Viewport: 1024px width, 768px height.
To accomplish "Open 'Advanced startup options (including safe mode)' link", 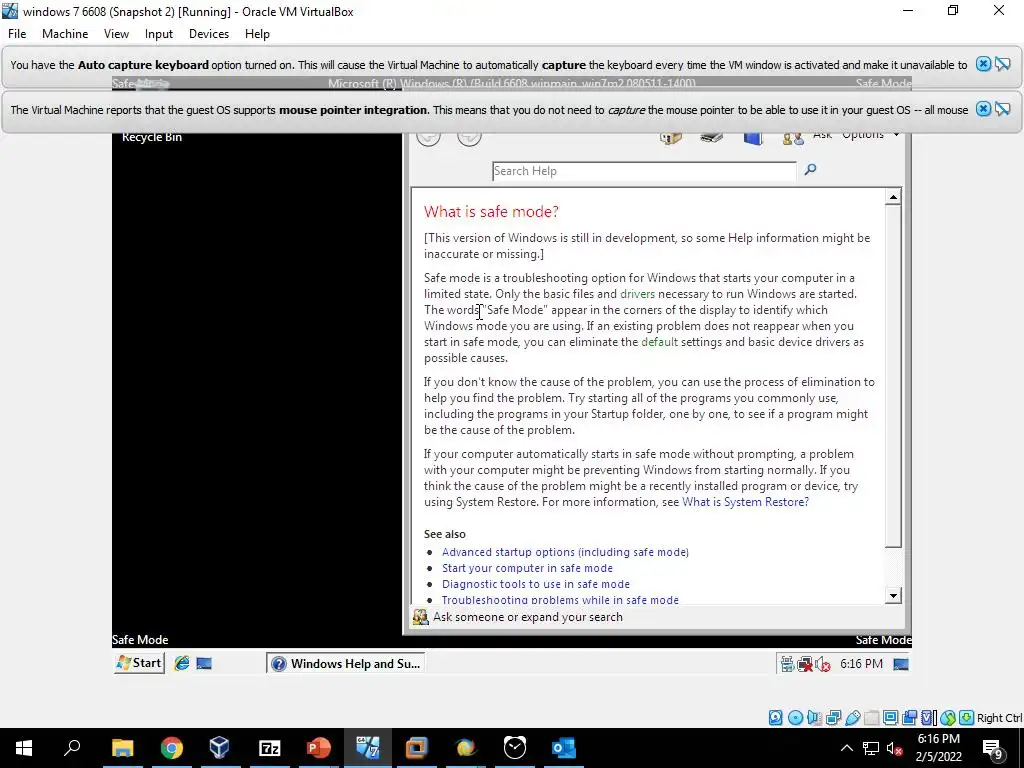I will 565,552.
